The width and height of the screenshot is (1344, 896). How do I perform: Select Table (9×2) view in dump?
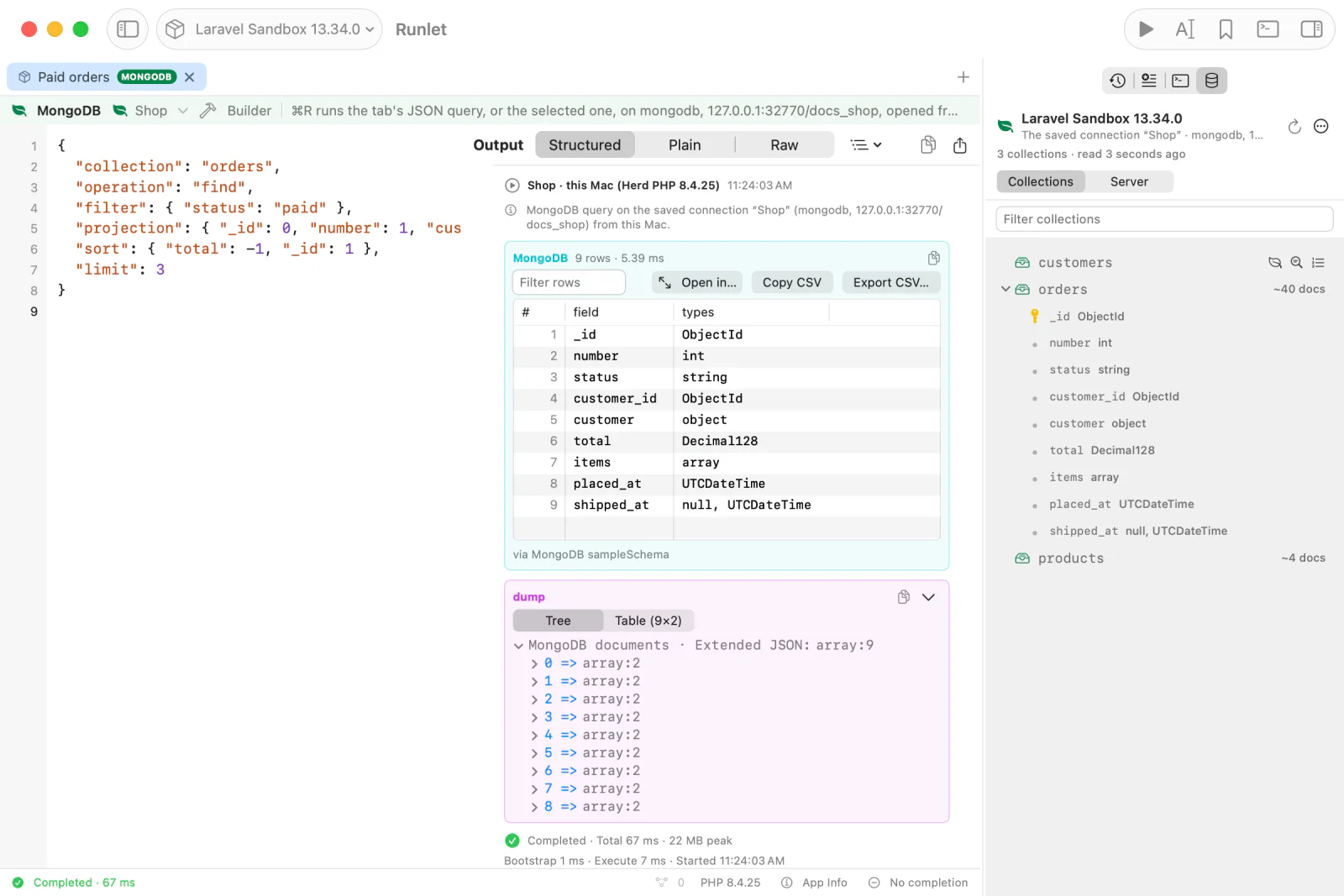[x=648, y=621]
